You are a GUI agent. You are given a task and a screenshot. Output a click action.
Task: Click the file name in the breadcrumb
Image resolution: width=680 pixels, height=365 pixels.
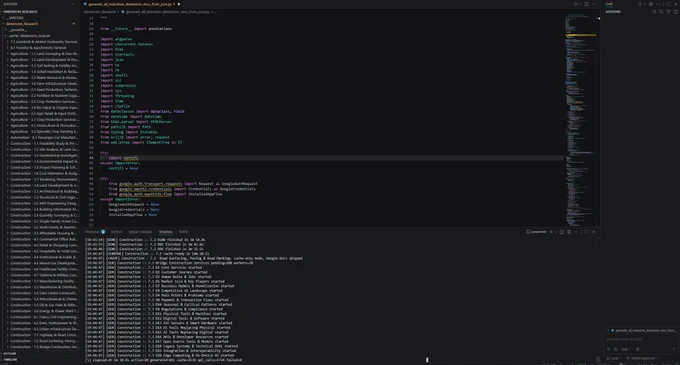click(168, 12)
